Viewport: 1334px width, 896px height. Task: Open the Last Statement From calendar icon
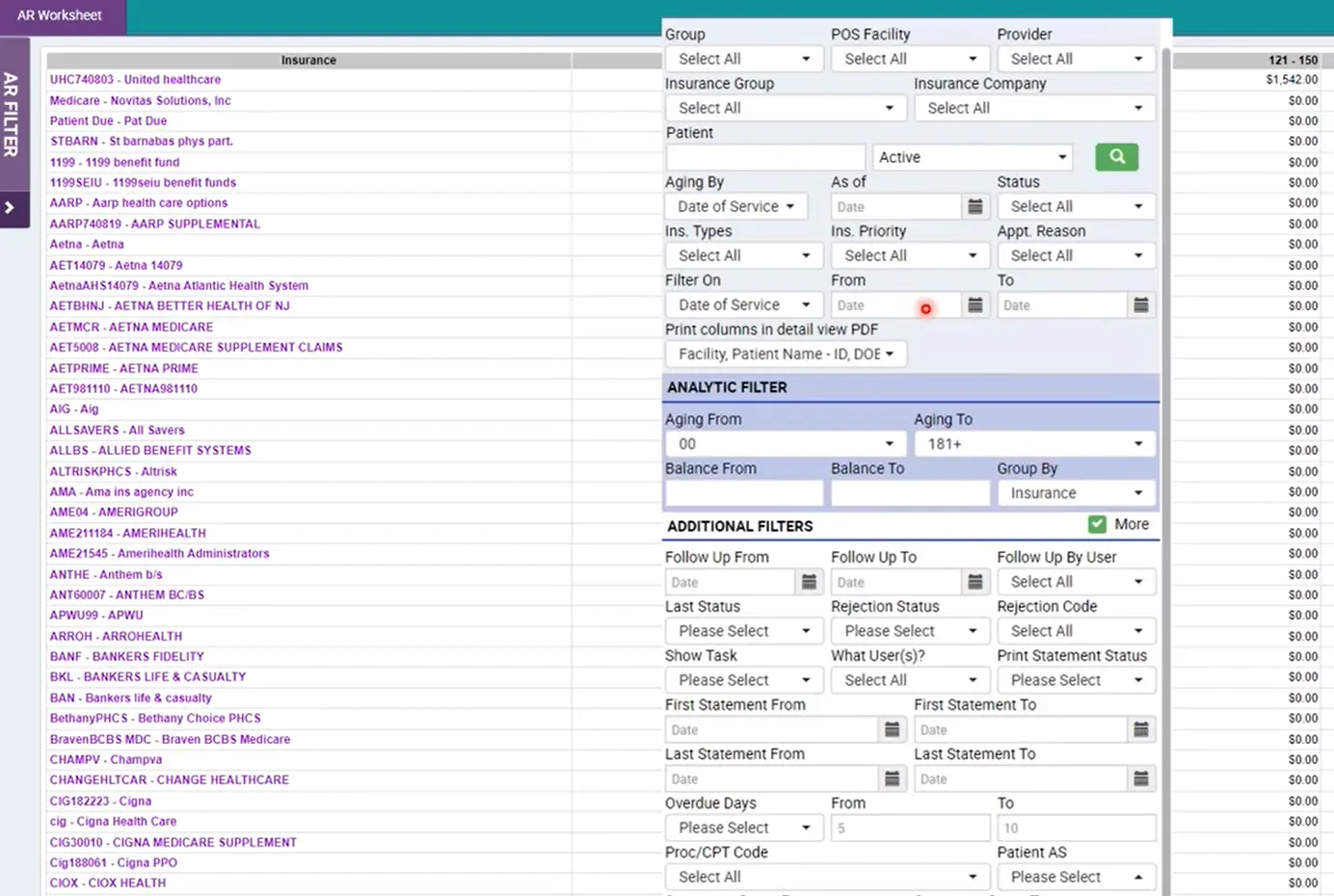(x=893, y=778)
